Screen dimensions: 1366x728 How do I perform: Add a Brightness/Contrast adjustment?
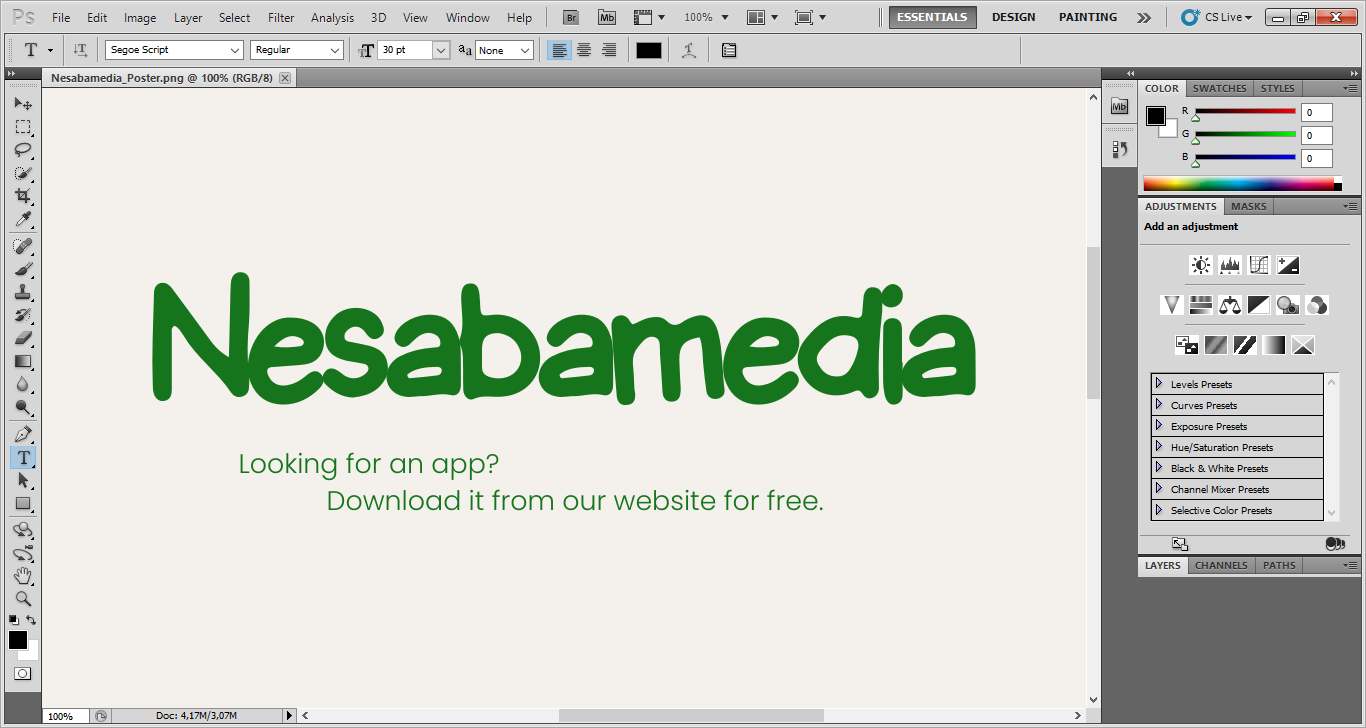(1200, 265)
